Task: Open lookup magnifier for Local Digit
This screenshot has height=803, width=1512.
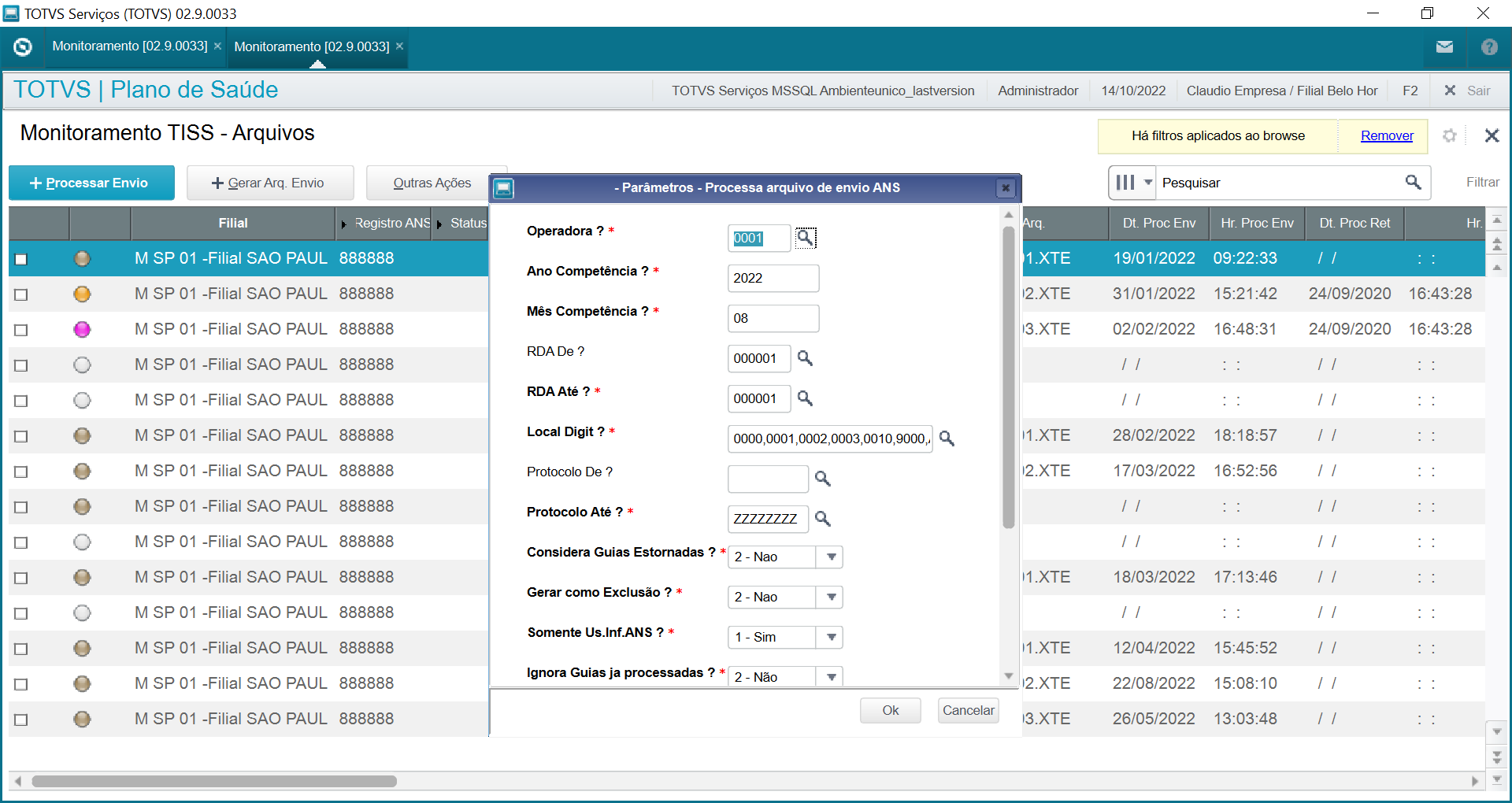Action: [947, 439]
